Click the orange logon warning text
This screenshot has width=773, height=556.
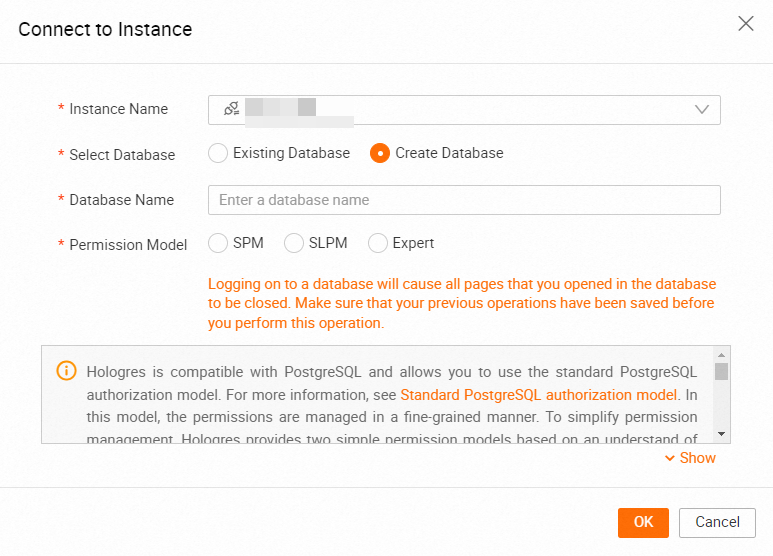[462, 304]
